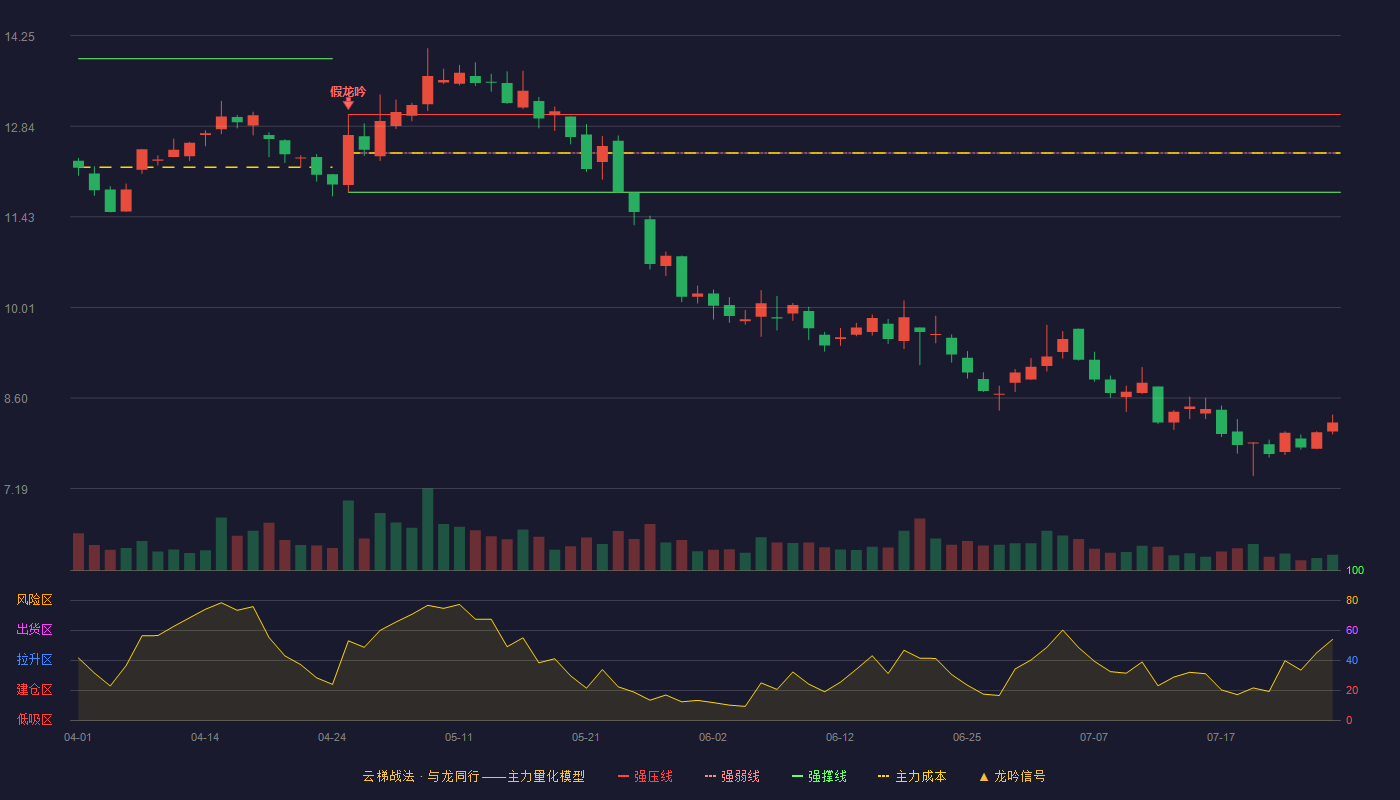Select the 假龙吟 signal label
Image resolution: width=1400 pixels, height=800 pixels.
(x=348, y=91)
